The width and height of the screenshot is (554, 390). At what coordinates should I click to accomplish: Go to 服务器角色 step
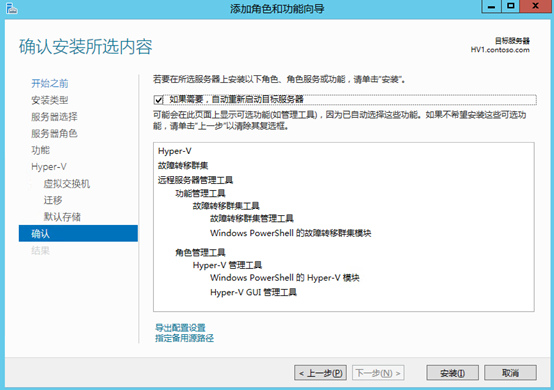pyautogui.click(x=54, y=134)
